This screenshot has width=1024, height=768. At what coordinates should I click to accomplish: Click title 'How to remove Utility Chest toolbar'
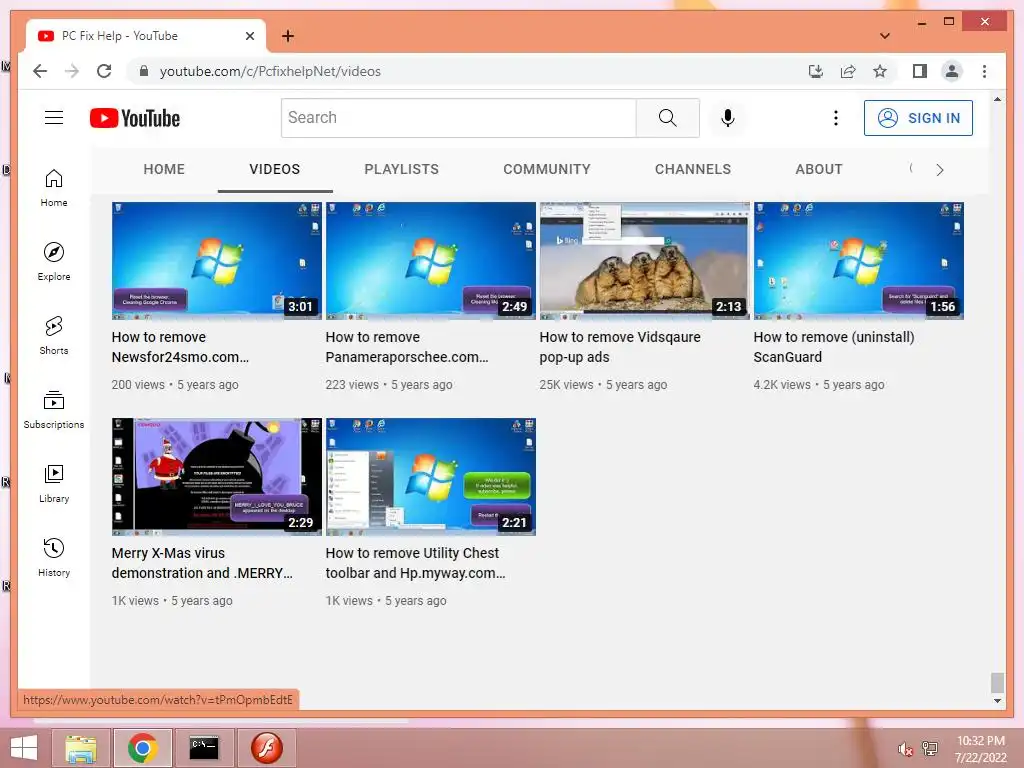point(415,562)
